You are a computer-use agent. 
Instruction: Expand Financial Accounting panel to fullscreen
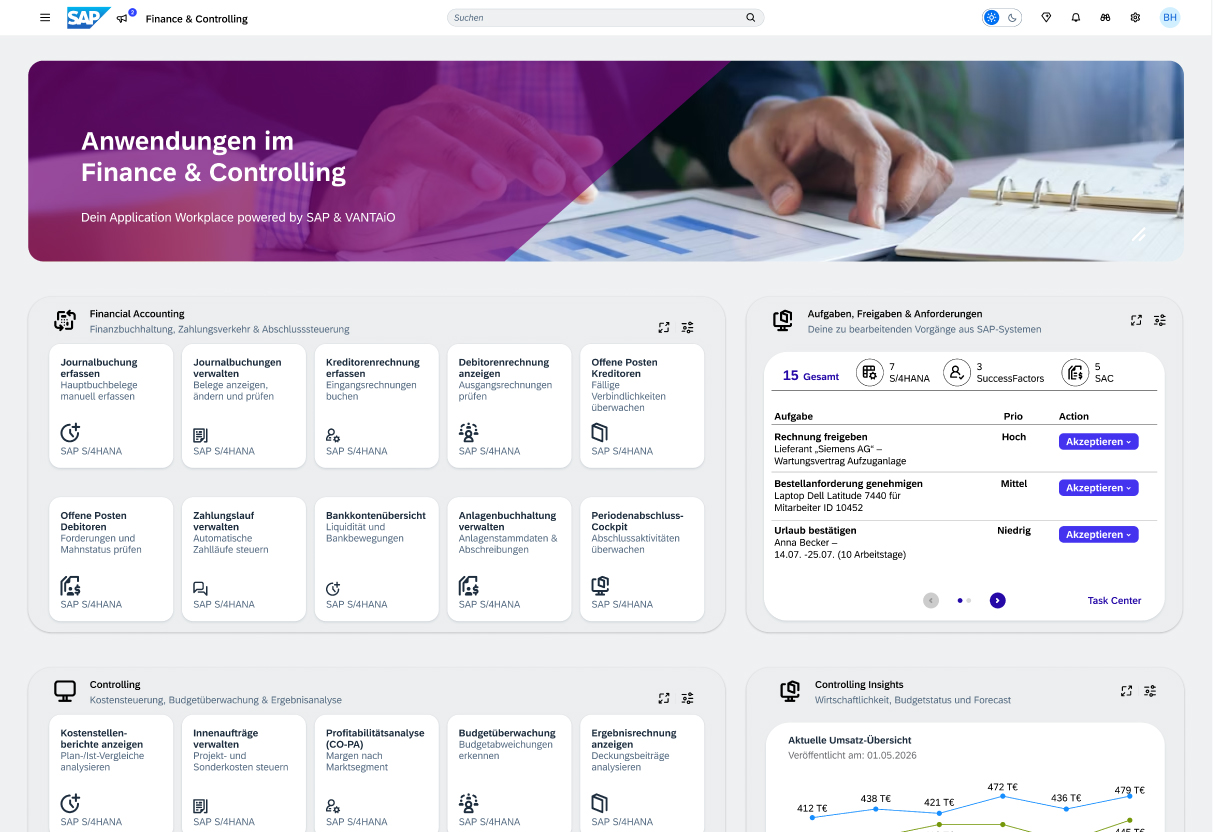(664, 327)
